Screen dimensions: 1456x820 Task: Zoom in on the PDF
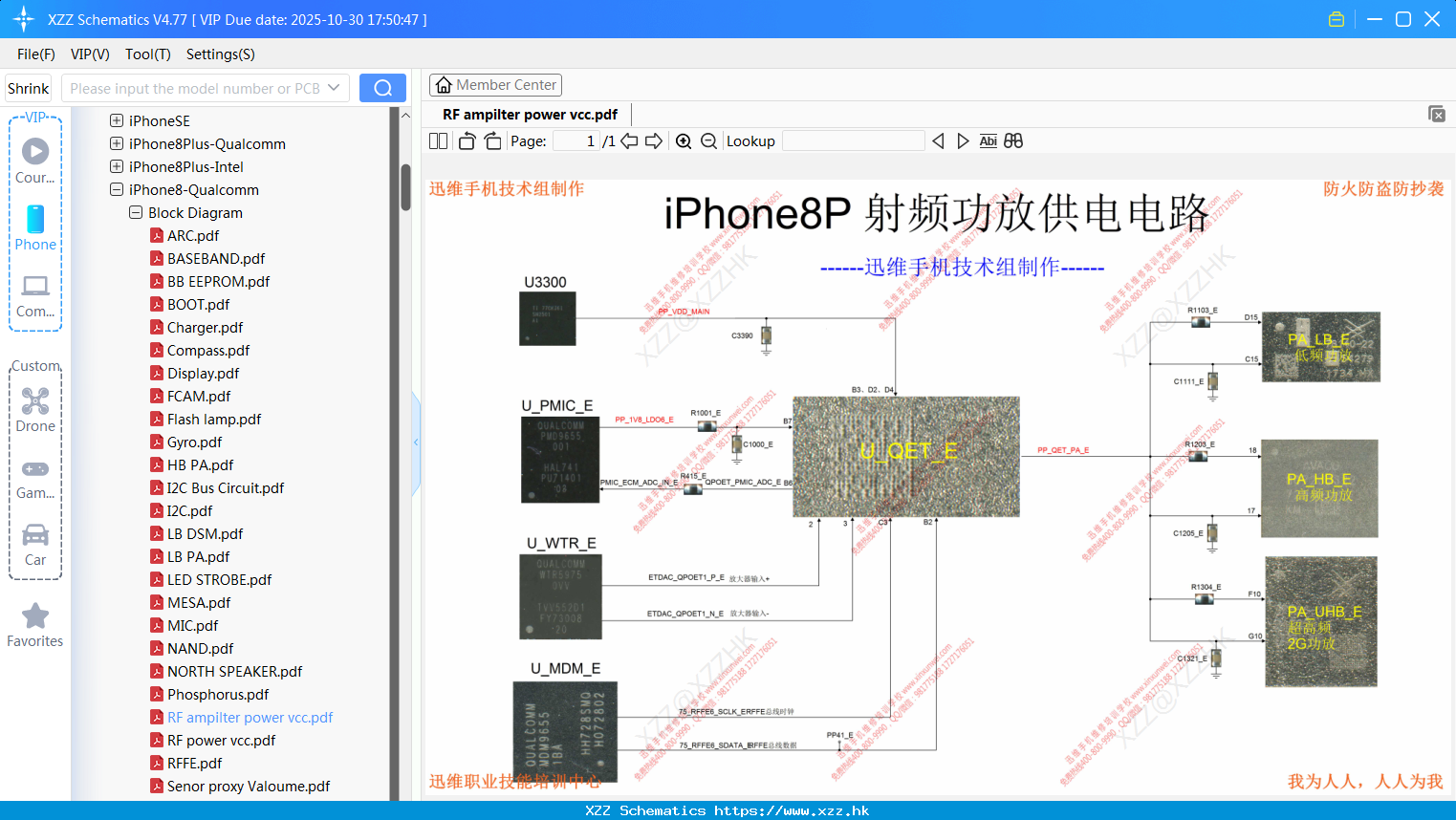click(x=684, y=140)
